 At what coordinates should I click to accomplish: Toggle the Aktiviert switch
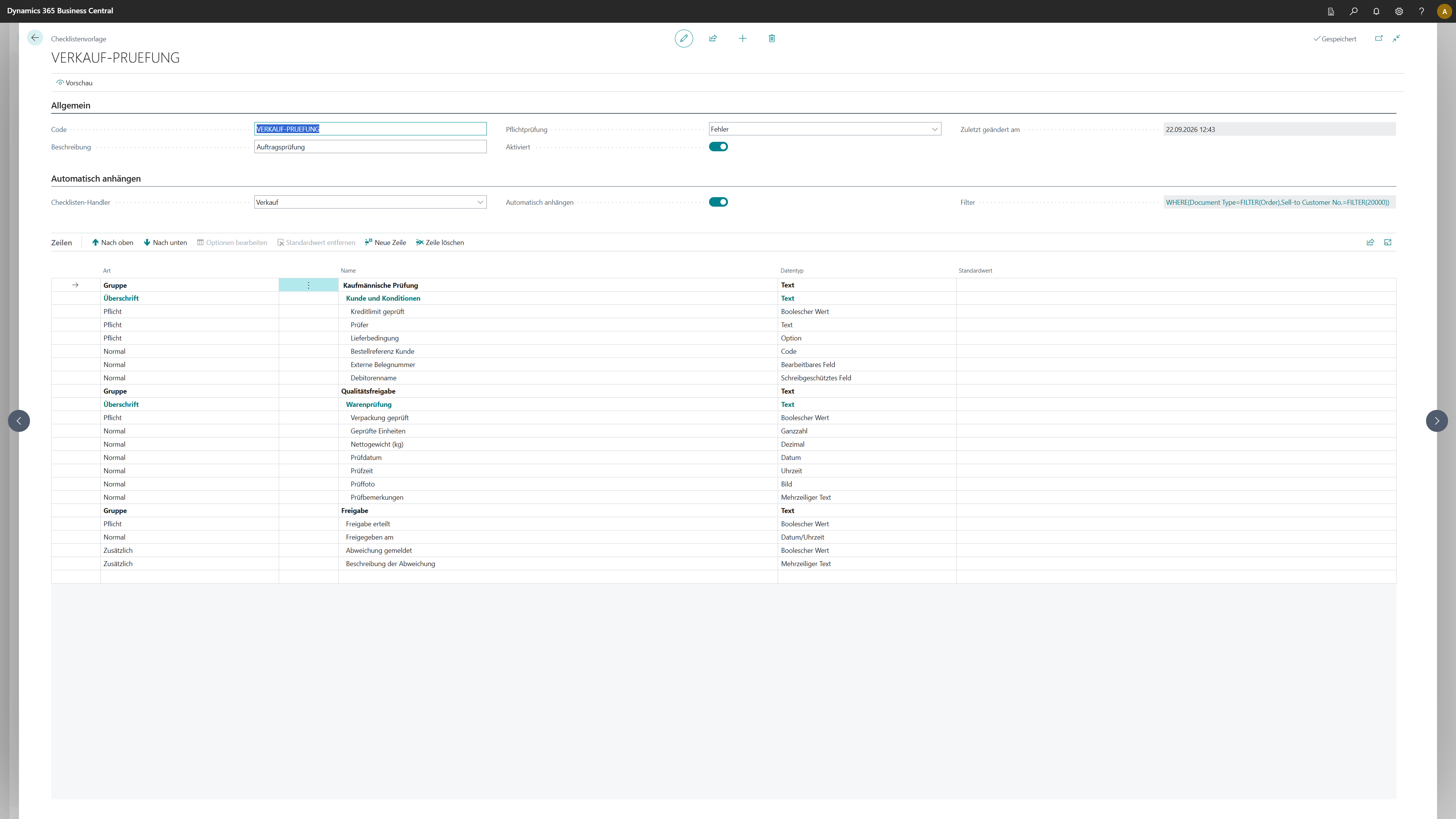pos(719,147)
